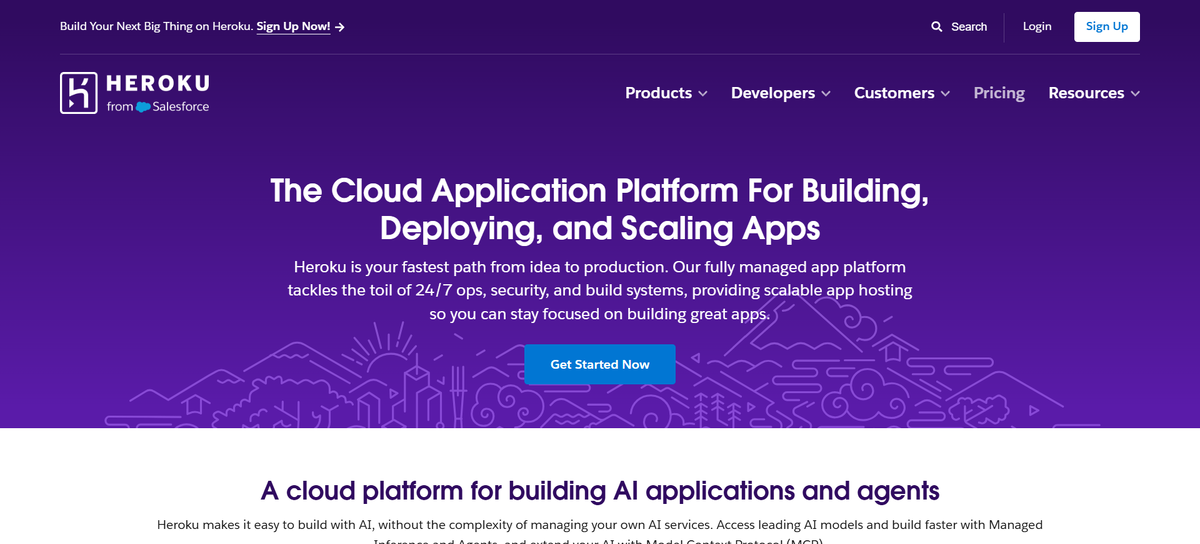This screenshot has height=544, width=1200.
Task: Click the chevron beside Customers
Action: 945,94
